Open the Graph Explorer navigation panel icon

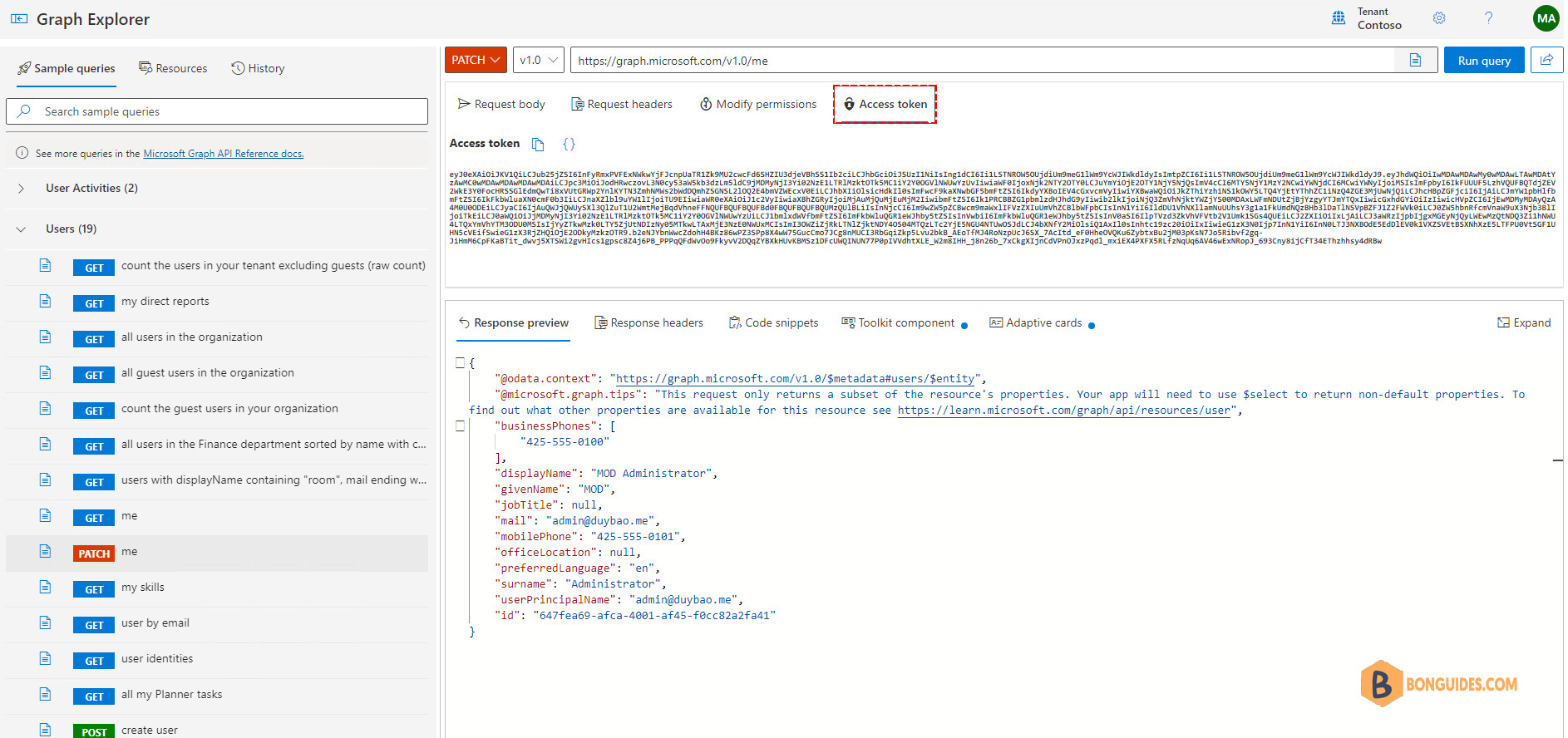click(18, 18)
